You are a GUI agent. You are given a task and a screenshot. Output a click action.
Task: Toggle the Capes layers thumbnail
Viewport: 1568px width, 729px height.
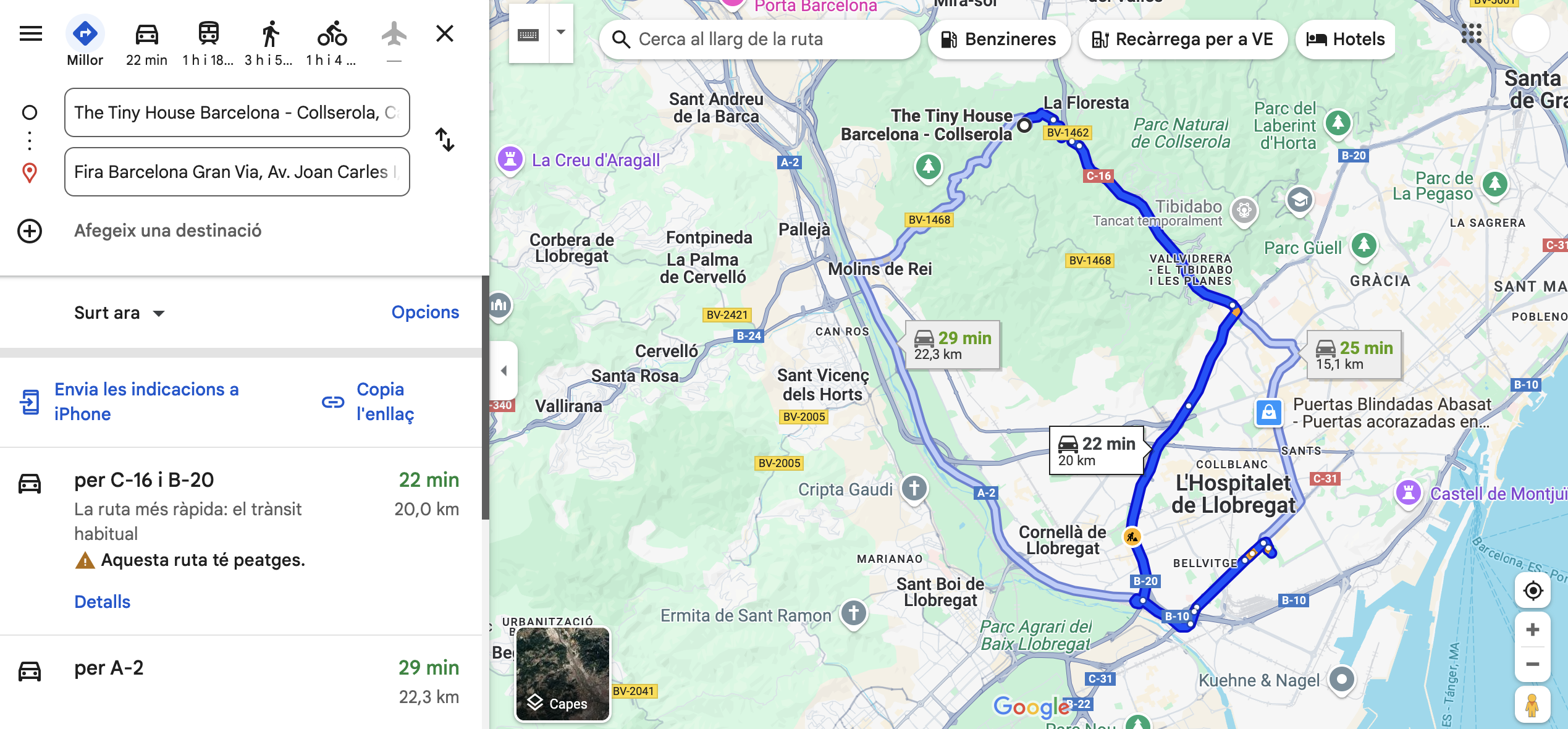click(563, 674)
